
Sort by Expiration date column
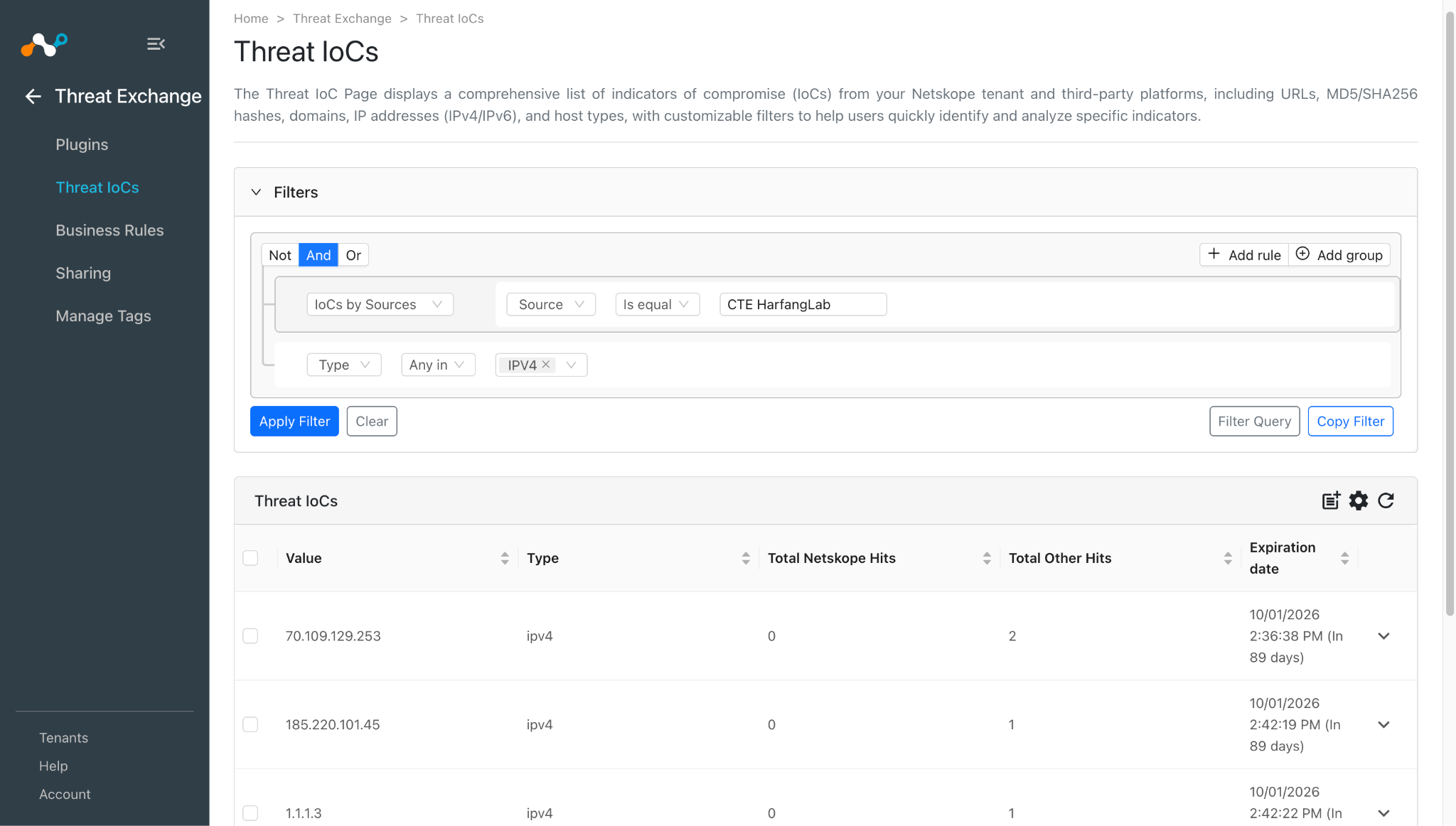pos(1344,558)
